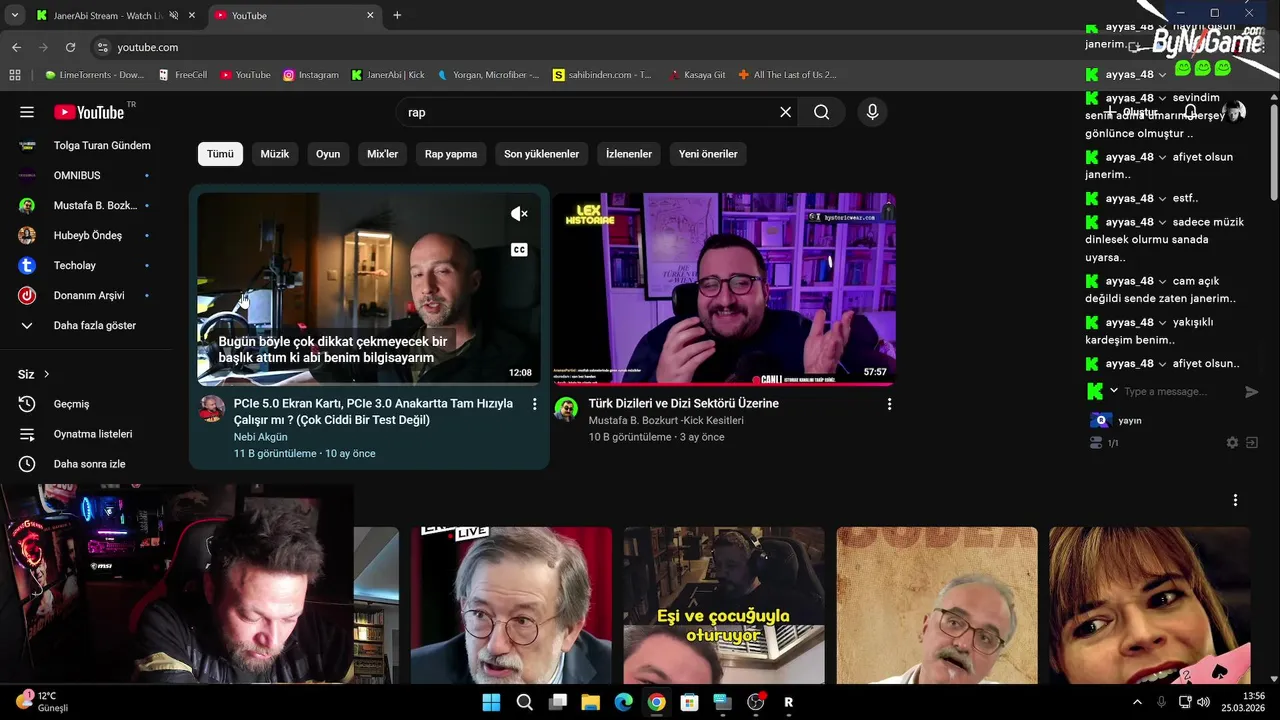Viewport: 1280px width, 720px height.
Task: Start voice search with the microphone icon
Action: (872, 112)
